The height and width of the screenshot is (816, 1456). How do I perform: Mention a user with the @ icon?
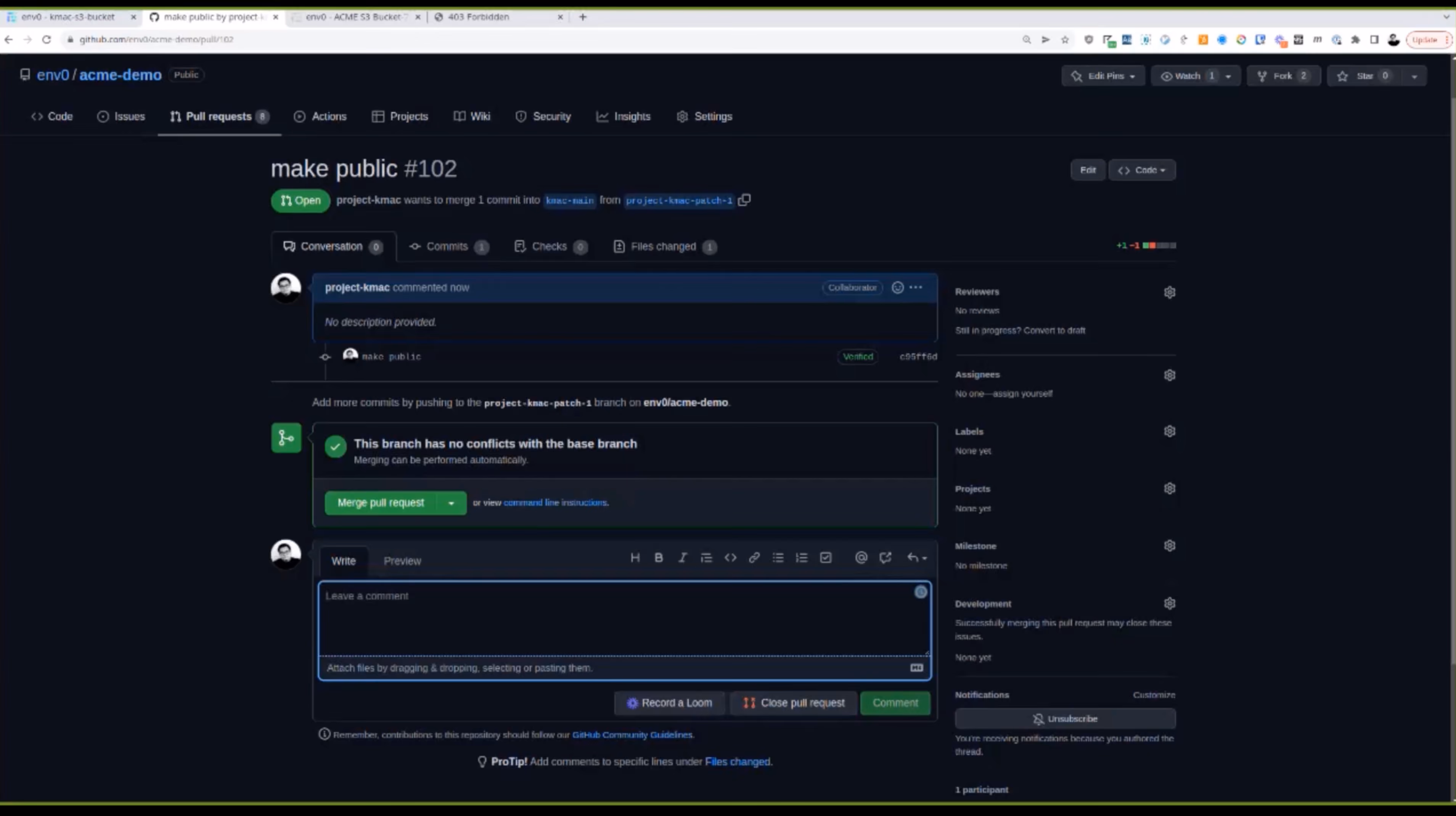coord(861,558)
